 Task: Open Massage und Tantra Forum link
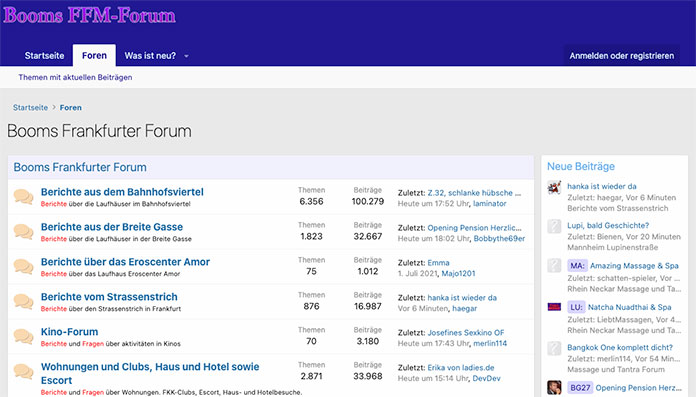pos(616,369)
